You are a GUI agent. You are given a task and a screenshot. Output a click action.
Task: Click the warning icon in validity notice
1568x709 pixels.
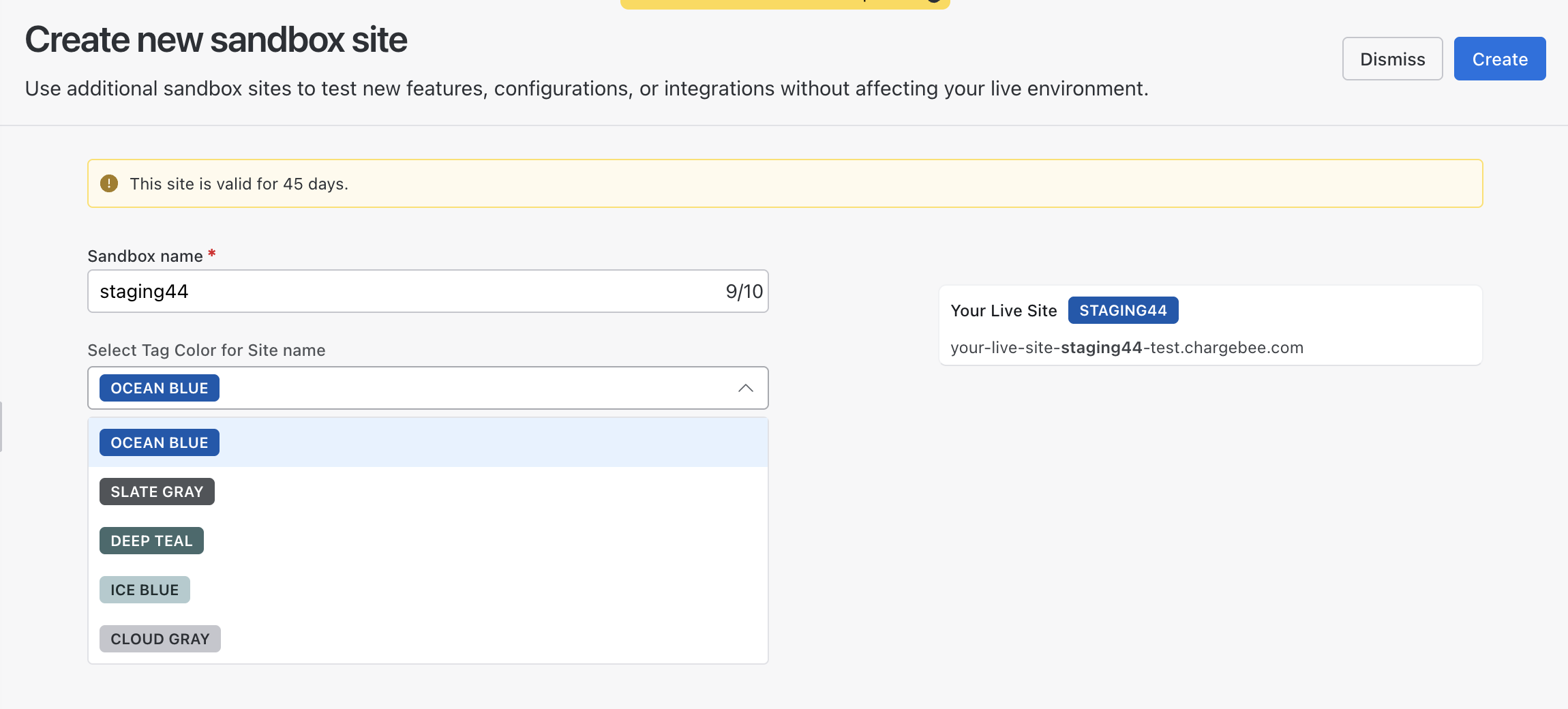tap(109, 183)
